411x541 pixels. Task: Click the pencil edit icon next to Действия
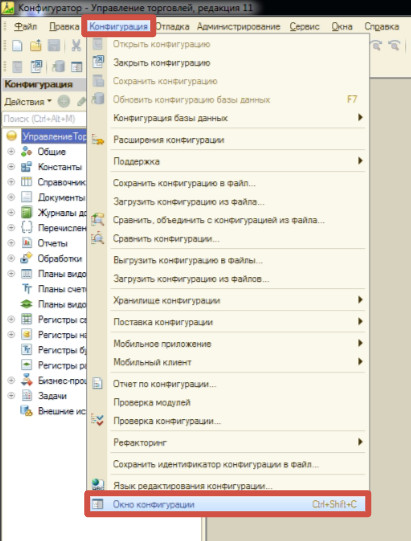81,101
